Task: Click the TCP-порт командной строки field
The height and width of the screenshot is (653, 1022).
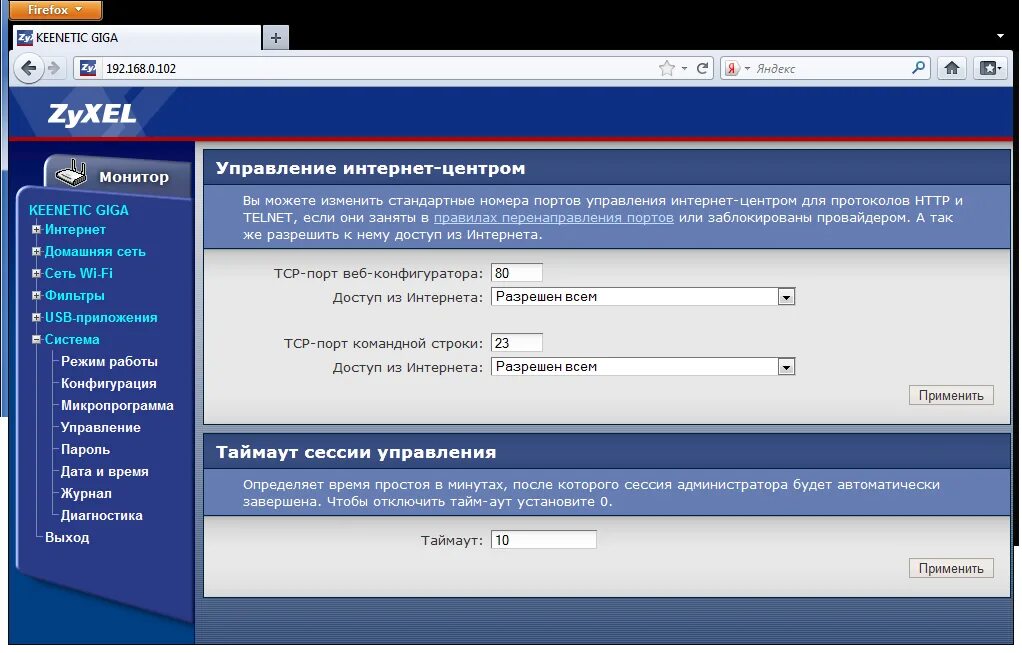Action: point(516,343)
